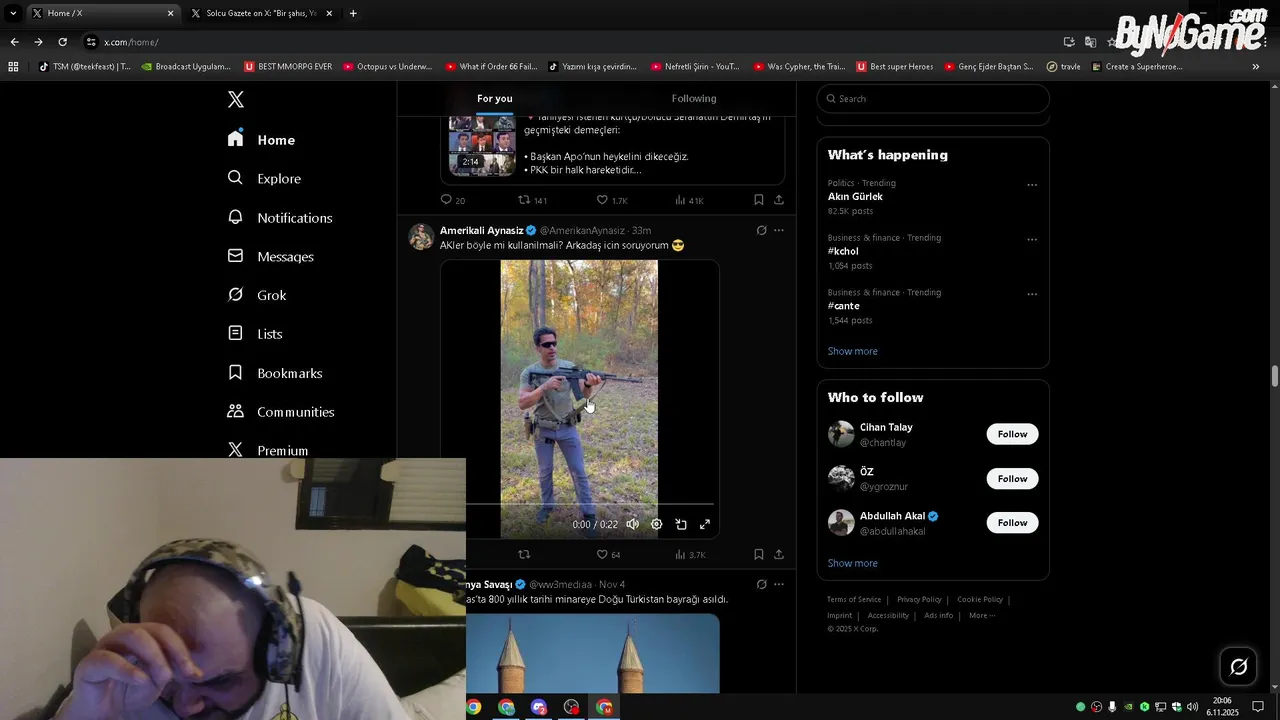1280x720 pixels.
Task: Open Amerikali Aynasiz display name link
Action: [x=482, y=230]
